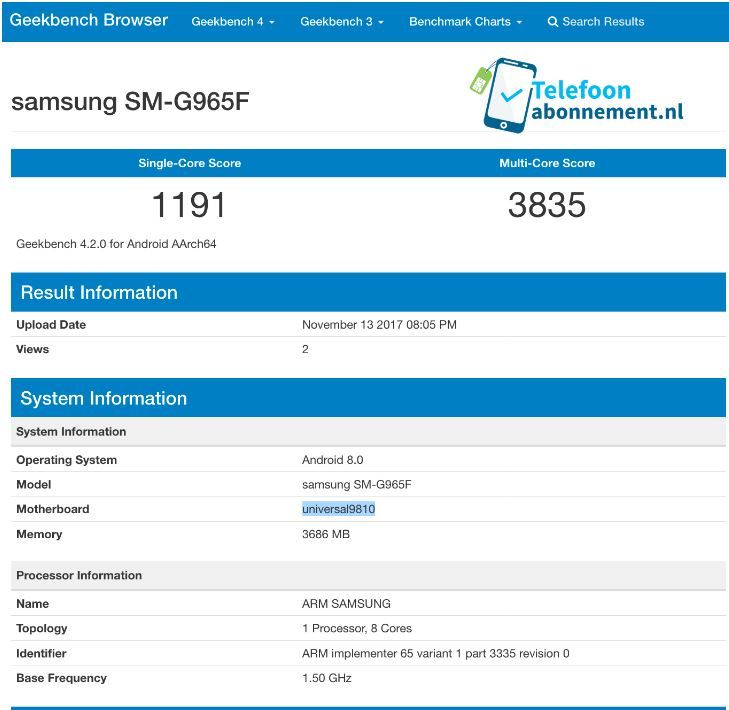Image resolution: width=729 pixels, height=710 pixels.
Task: Click the Views count value 2
Action: click(x=305, y=349)
